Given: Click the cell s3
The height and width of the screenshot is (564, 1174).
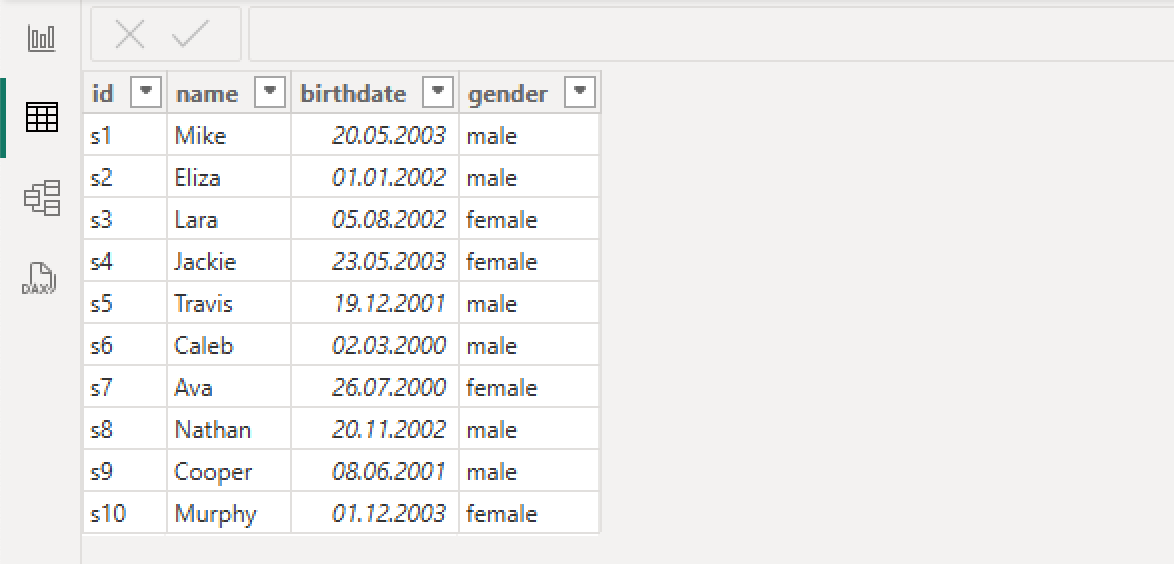Looking at the screenshot, I should coord(125,219).
